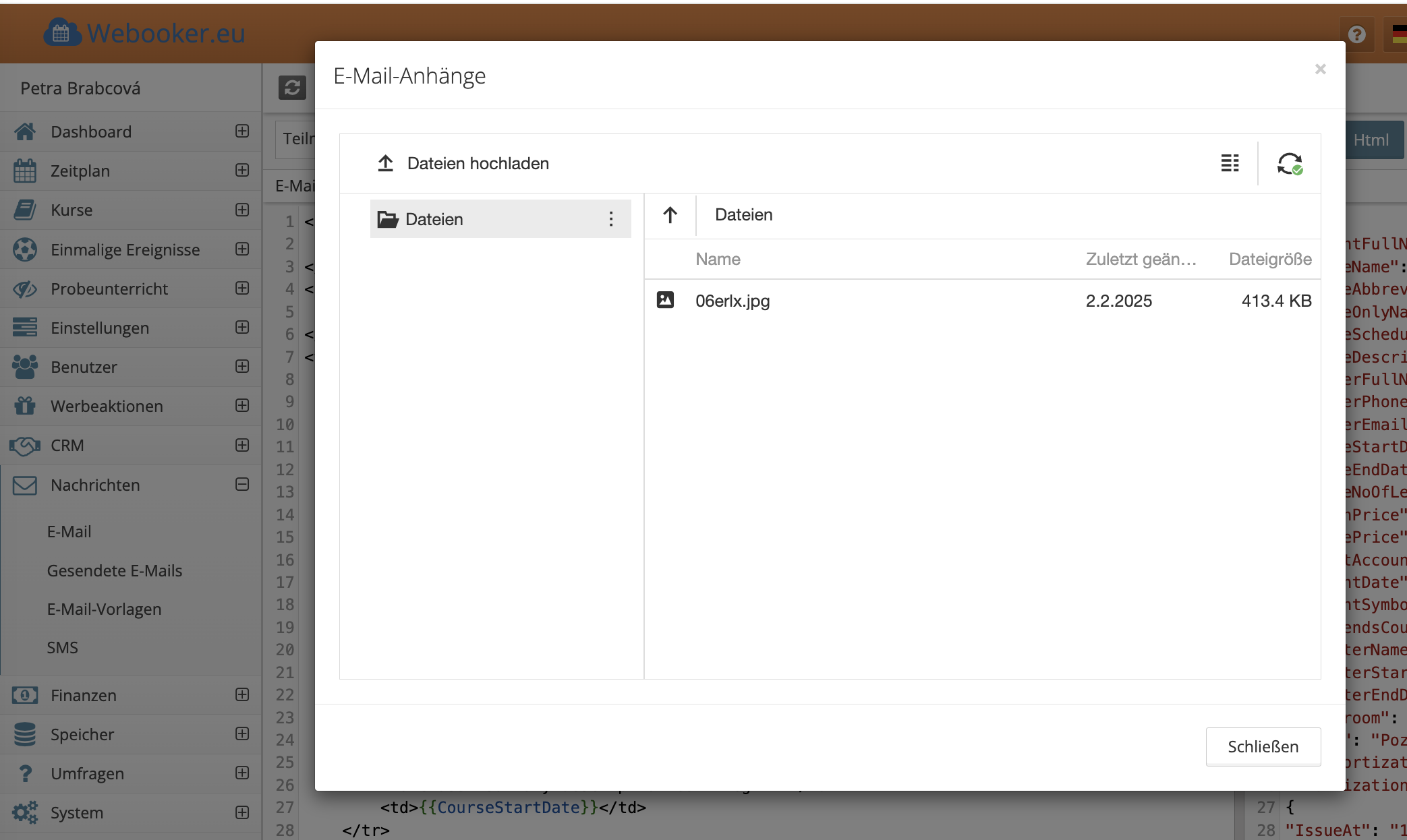
Task: Click the German flag language icon
Action: click(x=1399, y=34)
